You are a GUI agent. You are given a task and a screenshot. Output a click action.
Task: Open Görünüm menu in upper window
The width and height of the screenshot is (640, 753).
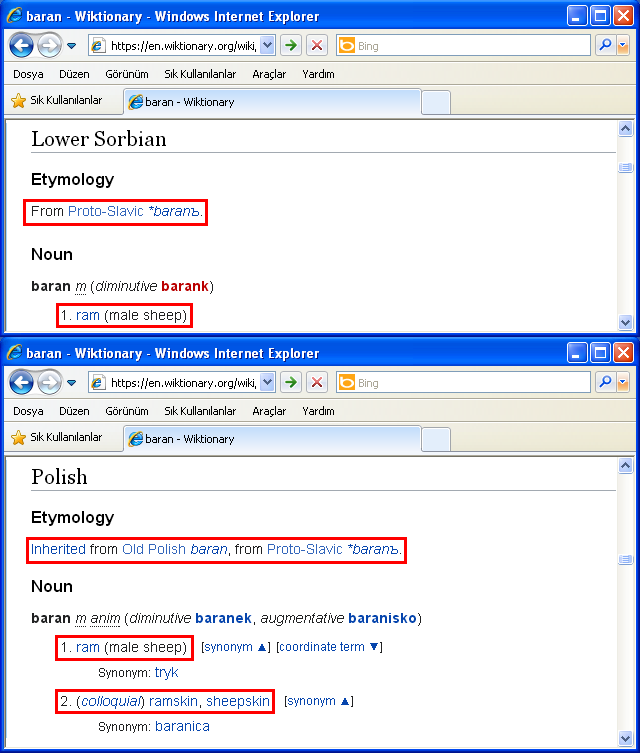(127, 74)
